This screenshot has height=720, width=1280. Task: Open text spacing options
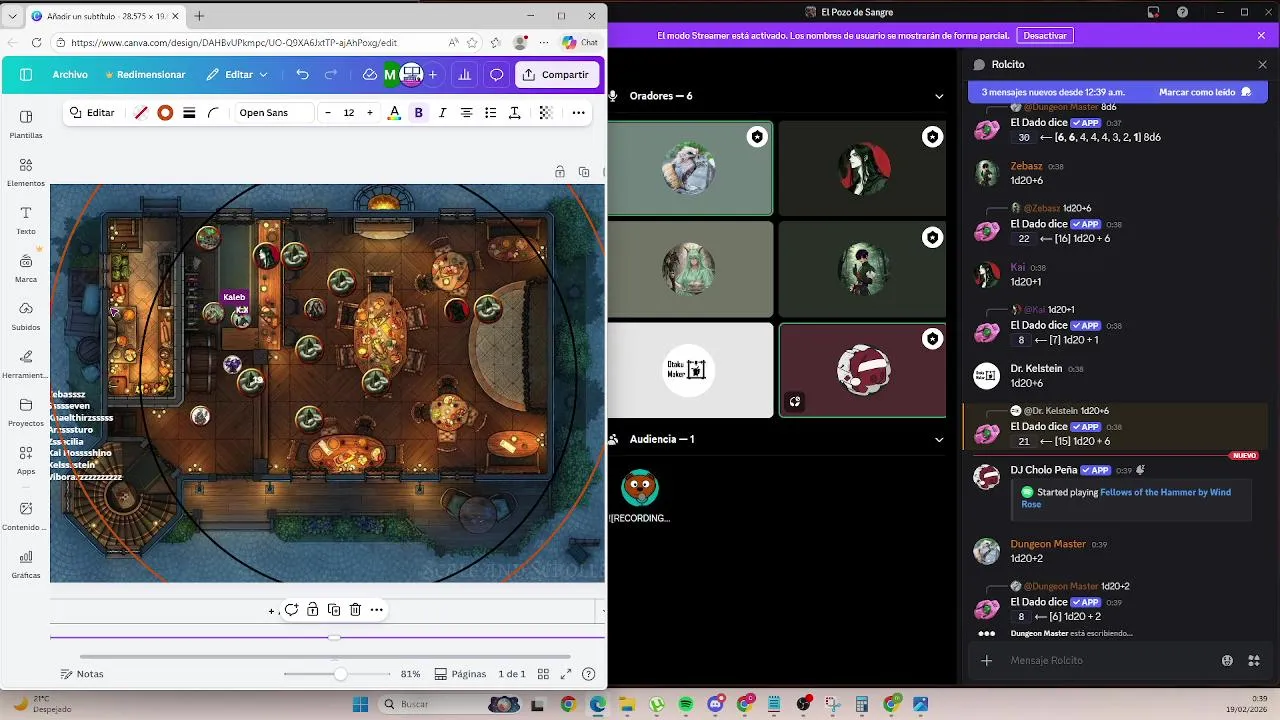click(x=514, y=113)
